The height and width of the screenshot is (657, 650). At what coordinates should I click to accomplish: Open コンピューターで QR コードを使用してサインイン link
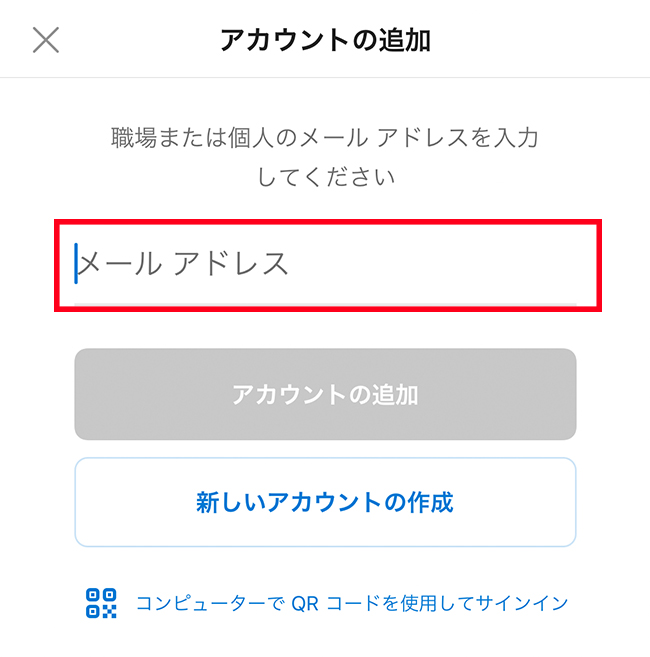click(351, 603)
